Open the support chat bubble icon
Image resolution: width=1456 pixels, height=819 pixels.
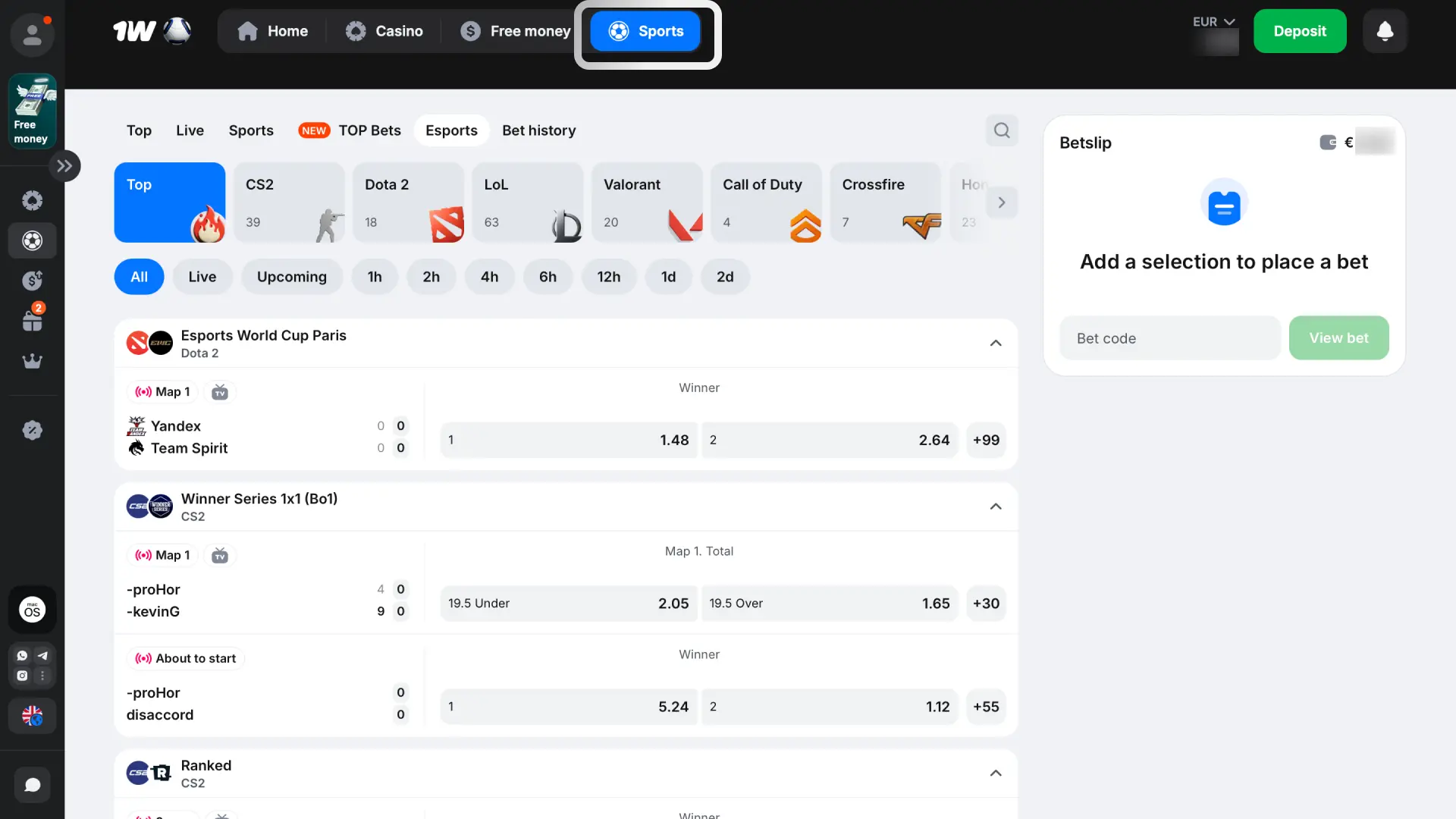(32, 784)
